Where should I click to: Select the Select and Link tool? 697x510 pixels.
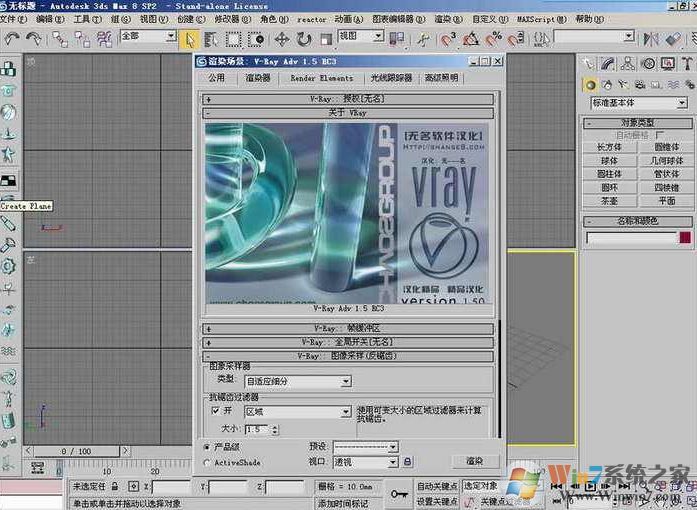tap(60, 39)
